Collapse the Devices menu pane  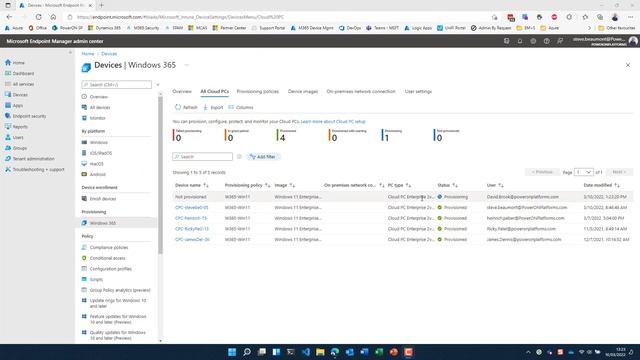(158, 84)
